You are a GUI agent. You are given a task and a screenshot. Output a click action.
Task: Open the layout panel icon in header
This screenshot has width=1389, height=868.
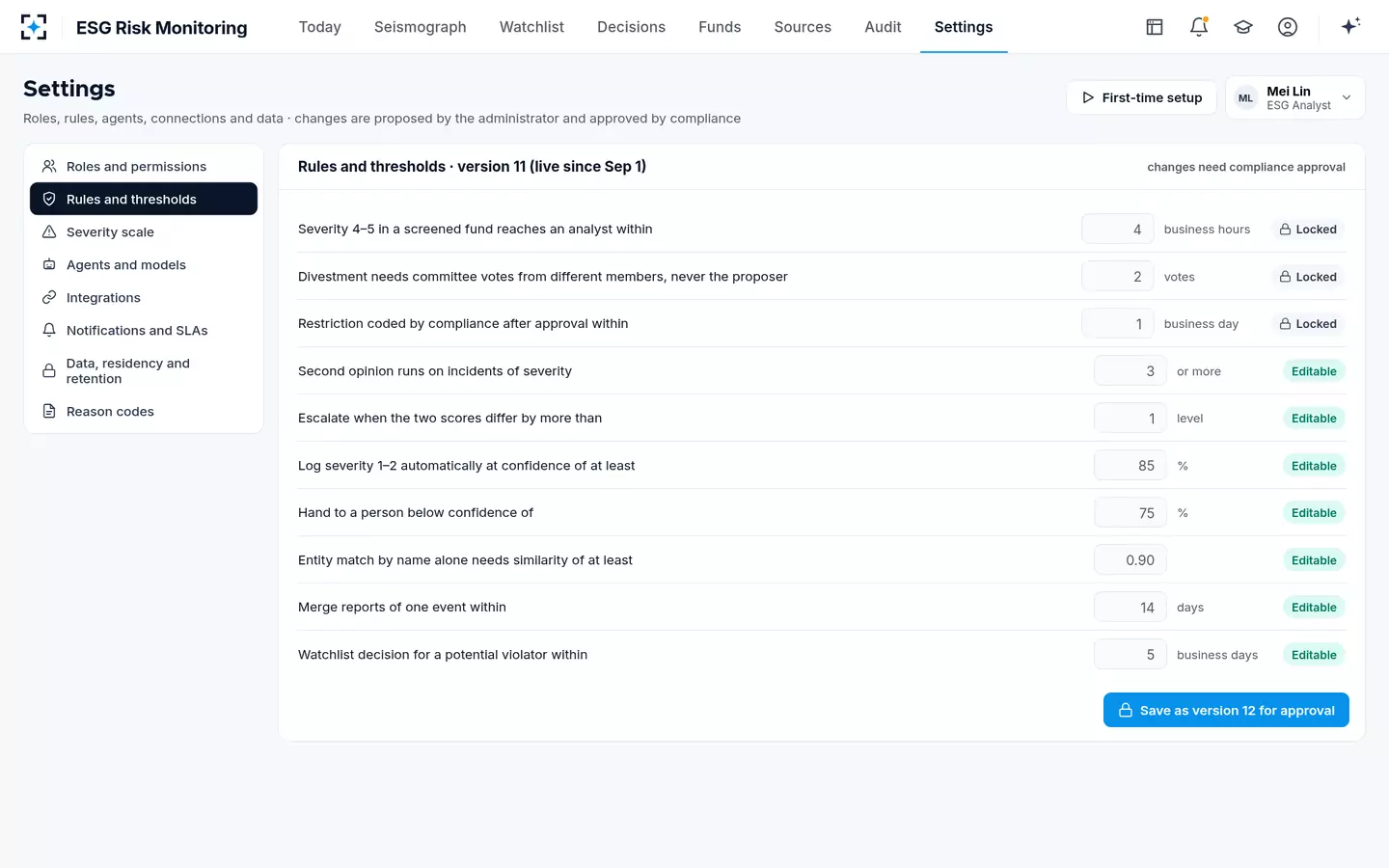pos(1155,27)
